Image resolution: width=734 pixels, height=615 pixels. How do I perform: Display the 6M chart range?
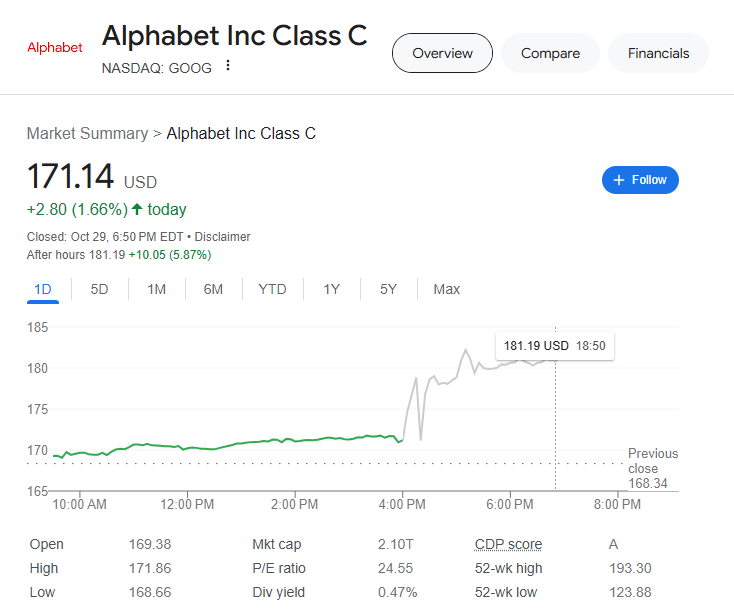click(x=213, y=289)
